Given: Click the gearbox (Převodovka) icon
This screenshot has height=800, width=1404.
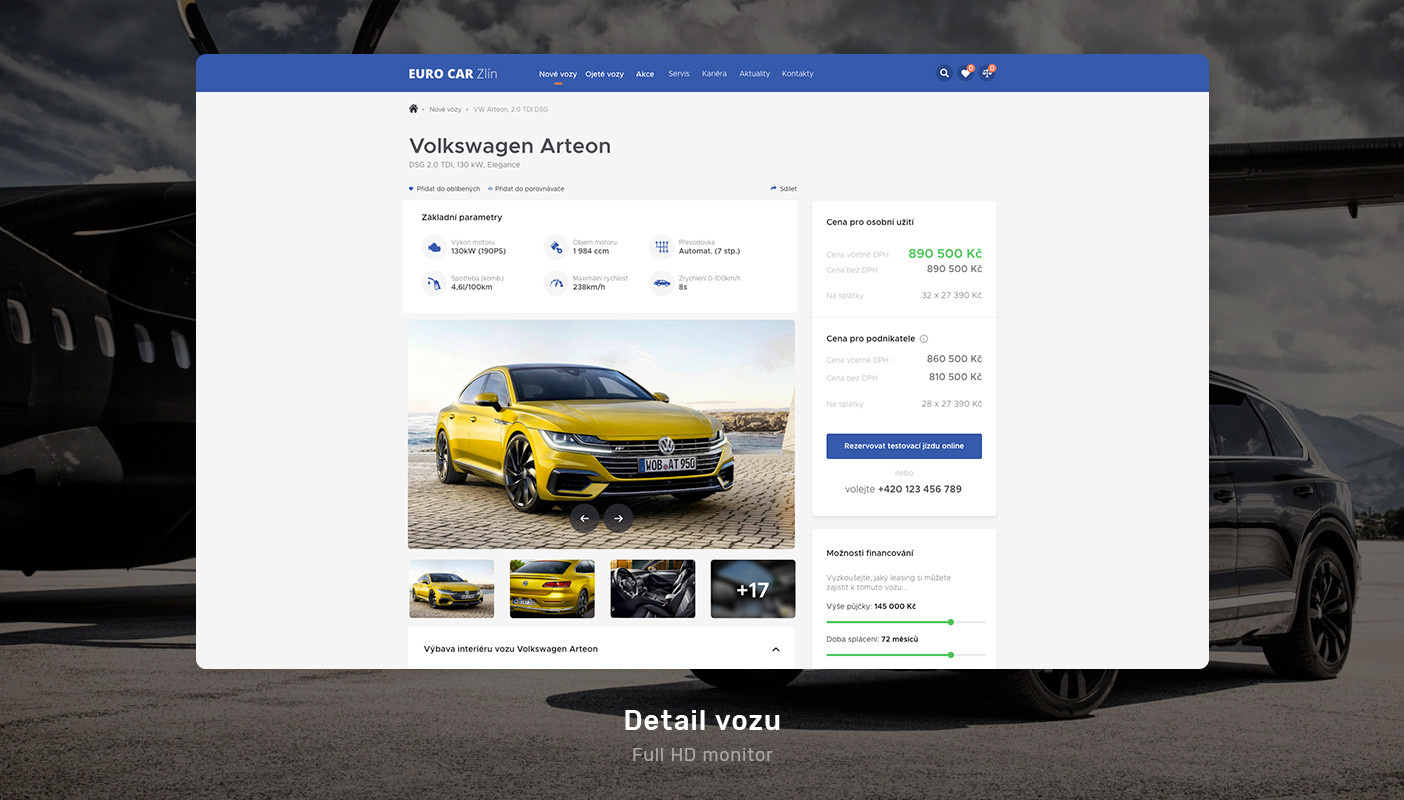Looking at the screenshot, I should coord(662,247).
